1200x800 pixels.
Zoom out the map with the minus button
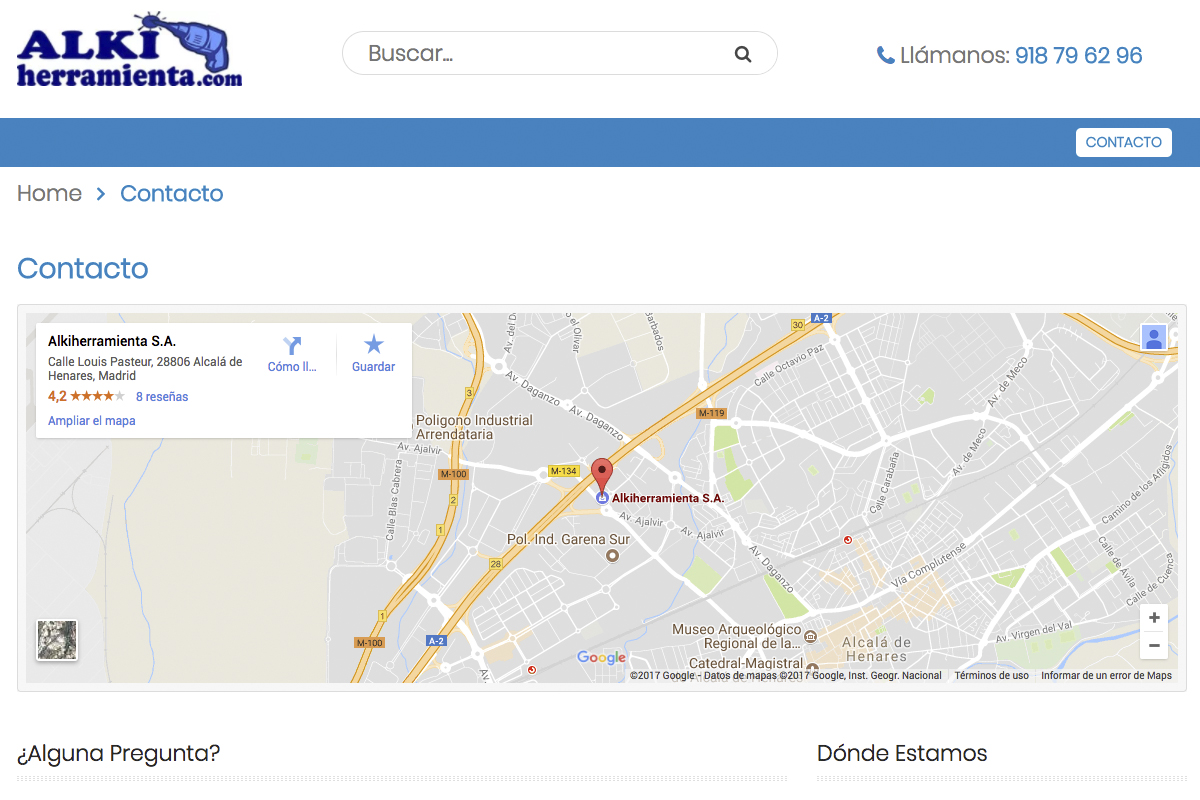[1154, 645]
